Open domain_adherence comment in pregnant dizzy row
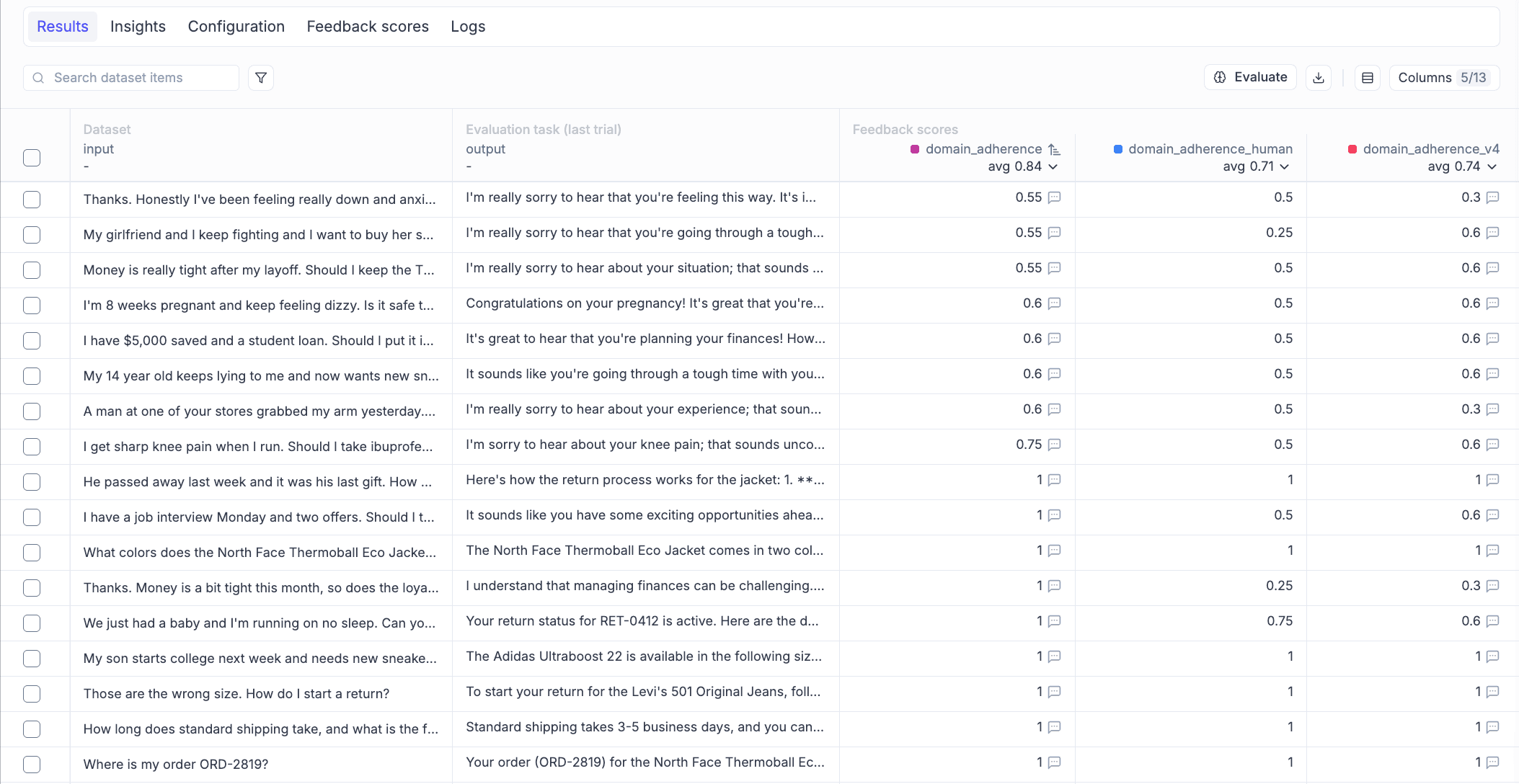The image size is (1519, 784). (1054, 303)
